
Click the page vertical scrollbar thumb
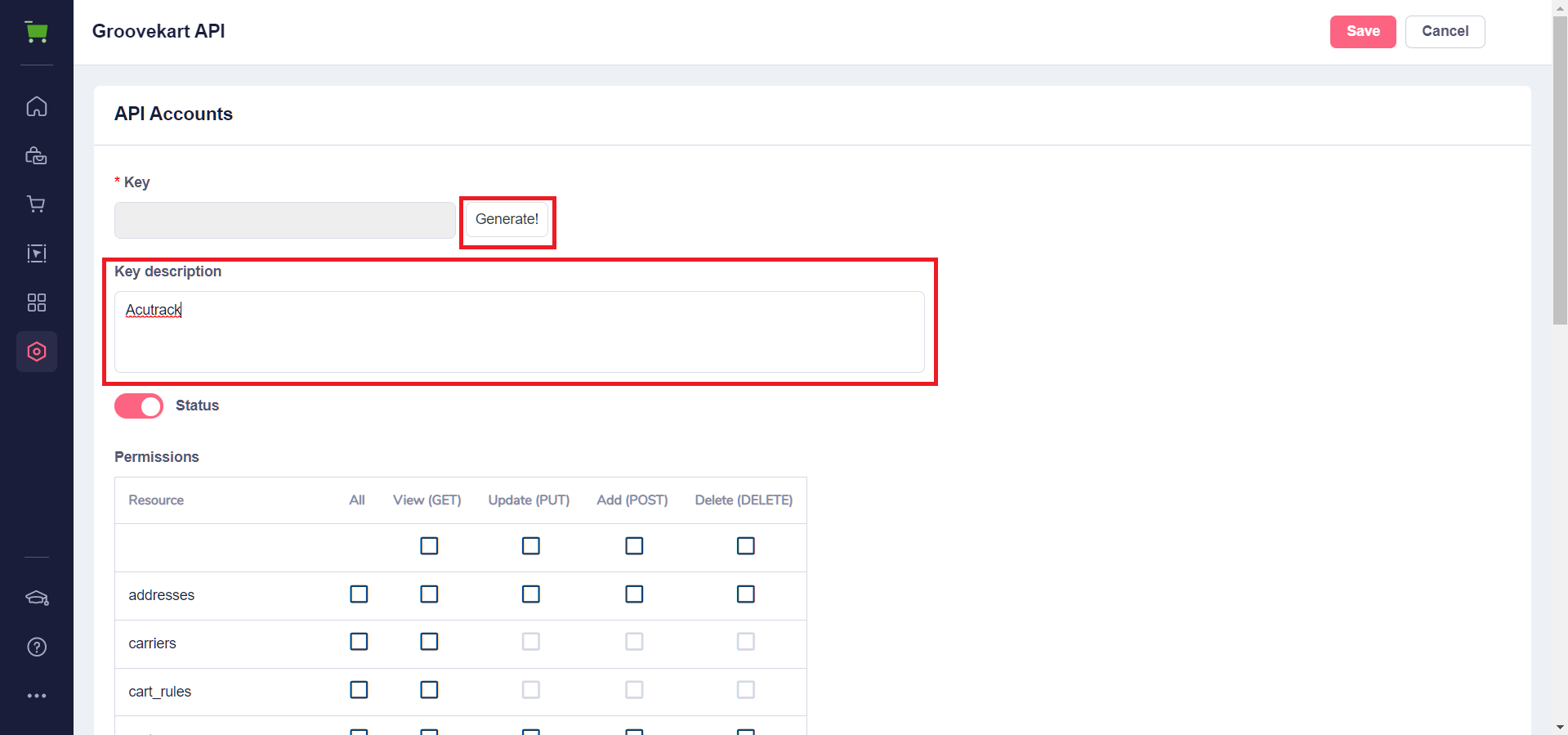point(1560,171)
